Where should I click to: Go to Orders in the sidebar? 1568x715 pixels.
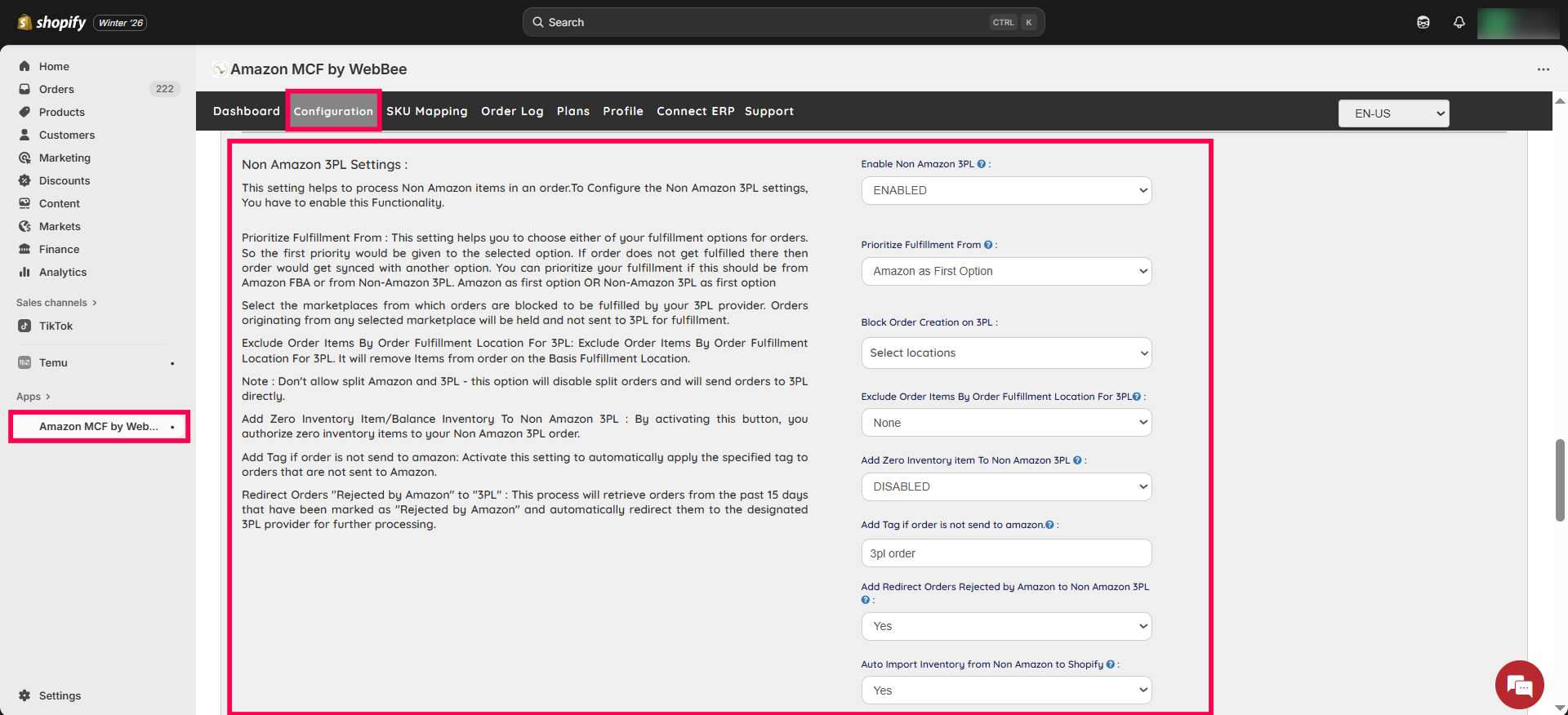pos(56,89)
